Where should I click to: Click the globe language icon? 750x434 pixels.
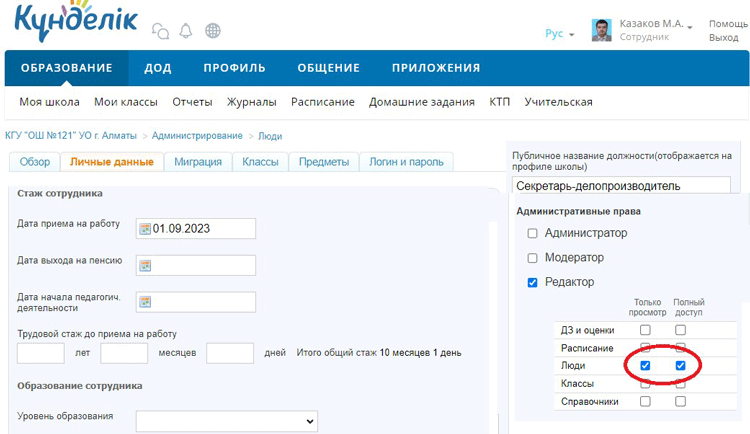click(212, 31)
